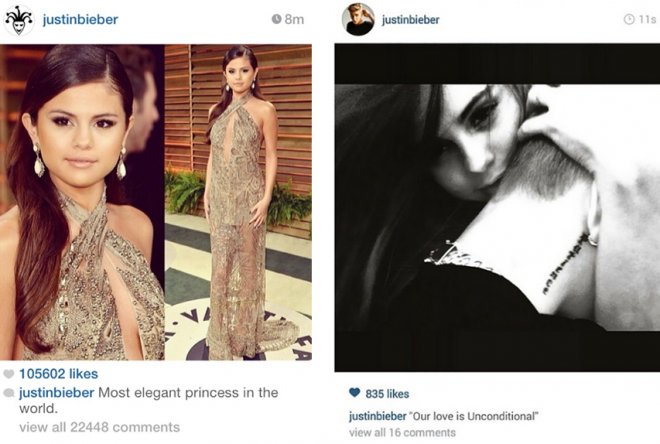
Task: View the 105602 likes list
Action: [59, 374]
